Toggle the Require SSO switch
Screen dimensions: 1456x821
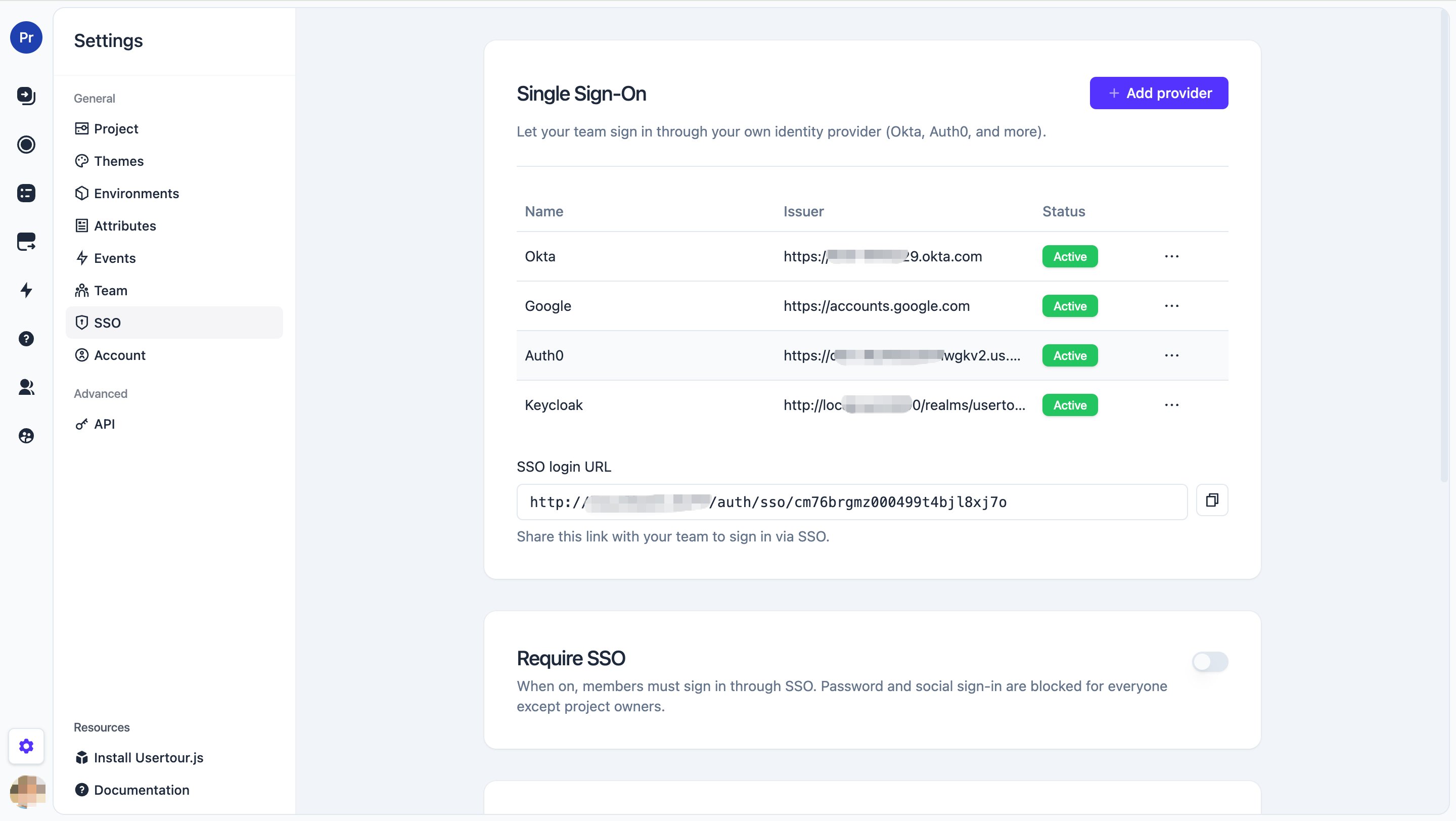coord(1210,661)
